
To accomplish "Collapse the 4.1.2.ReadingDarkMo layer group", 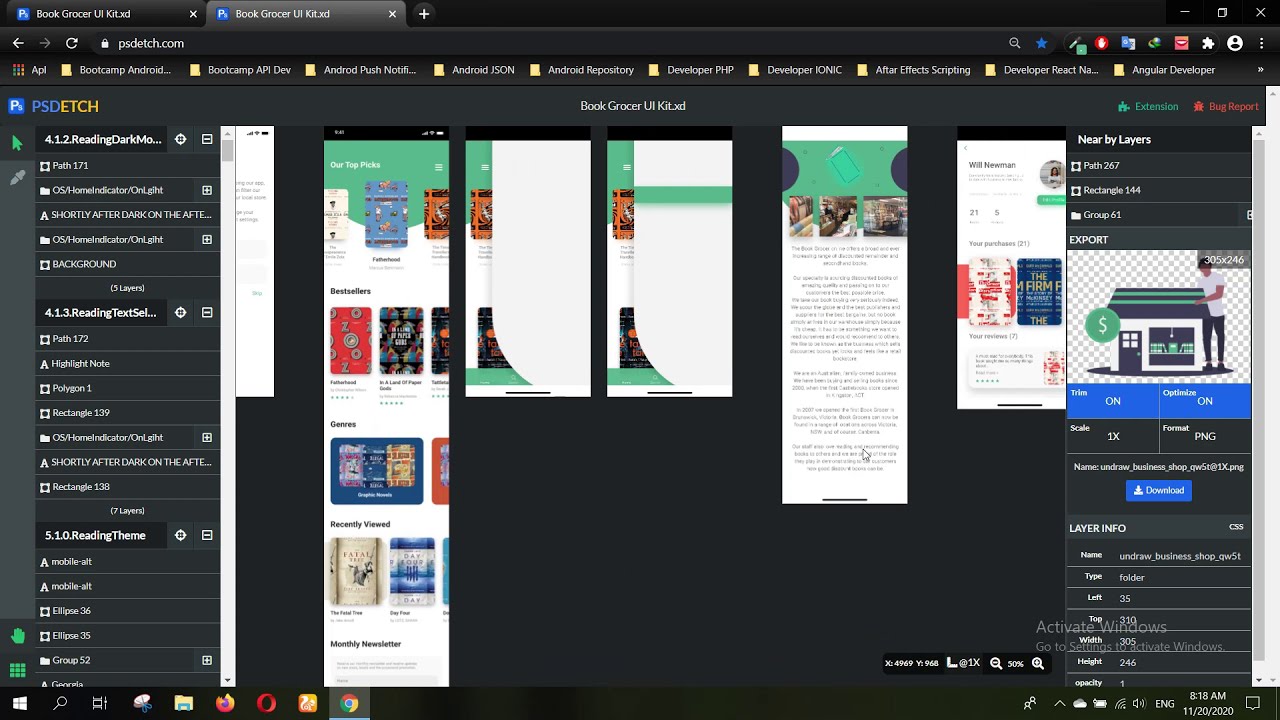I will (x=207, y=139).
